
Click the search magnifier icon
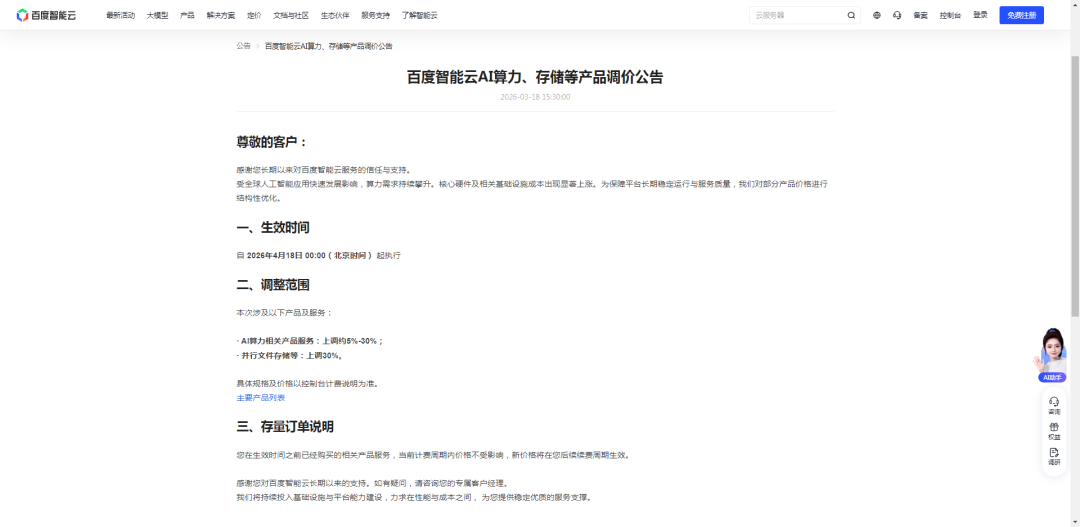point(851,15)
